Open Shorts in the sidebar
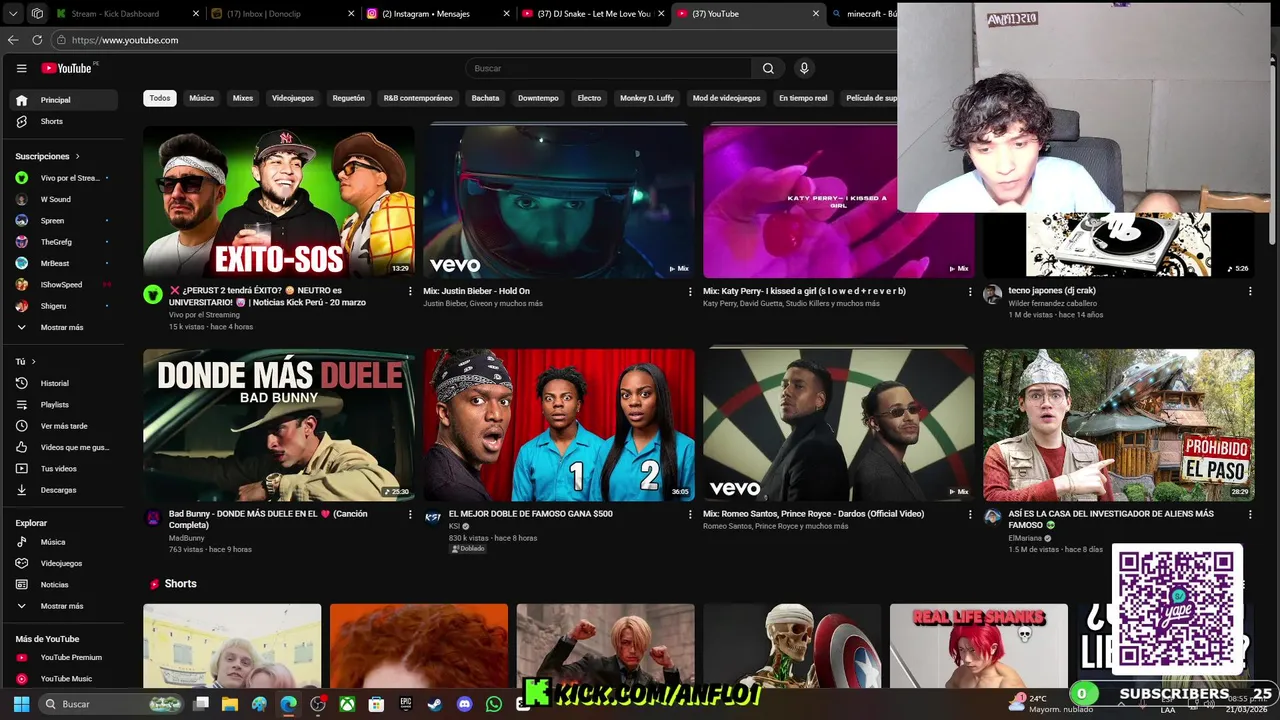The height and width of the screenshot is (720, 1280). click(x=63, y=121)
